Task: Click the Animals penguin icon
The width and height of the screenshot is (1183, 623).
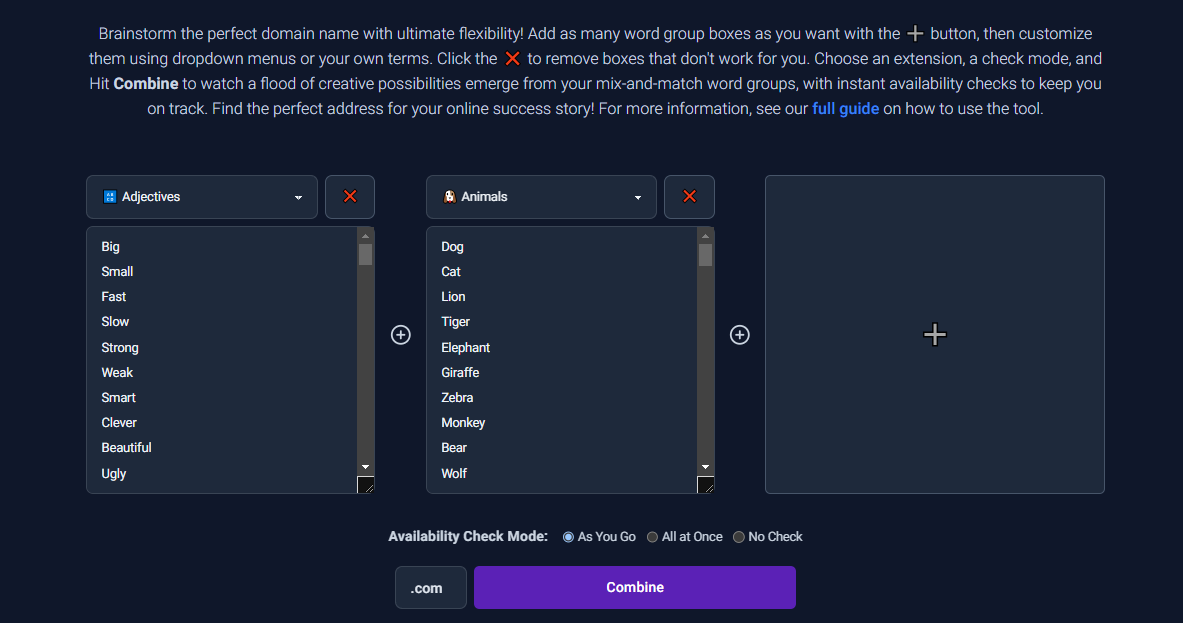Action: pyautogui.click(x=449, y=197)
